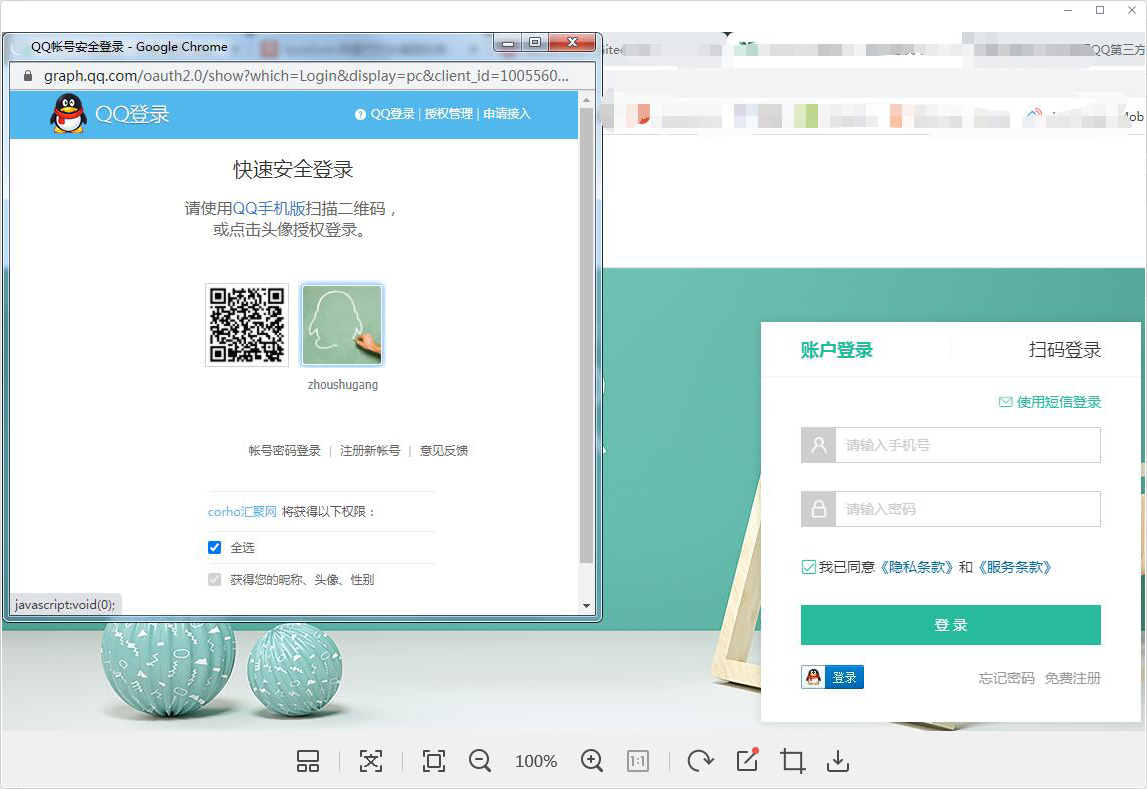
Task: Zoom out with the minus magnifier icon
Action: tap(480, 761)
